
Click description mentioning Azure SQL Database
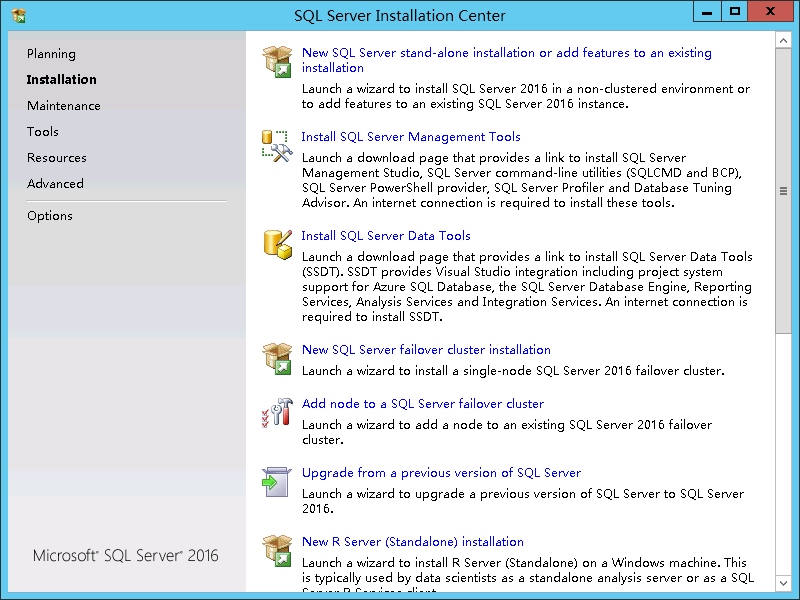pos(527,287)
